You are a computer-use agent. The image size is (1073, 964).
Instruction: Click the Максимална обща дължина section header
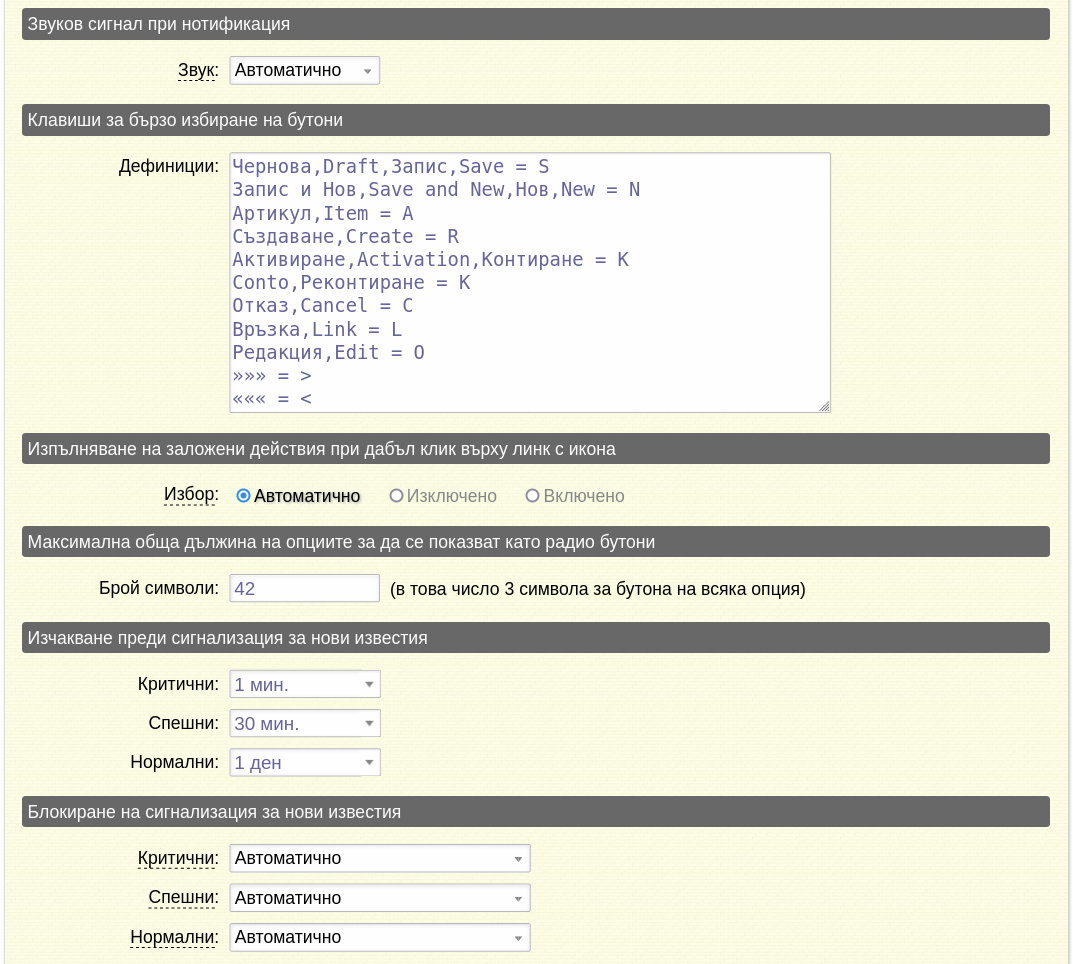click(536, 542)
